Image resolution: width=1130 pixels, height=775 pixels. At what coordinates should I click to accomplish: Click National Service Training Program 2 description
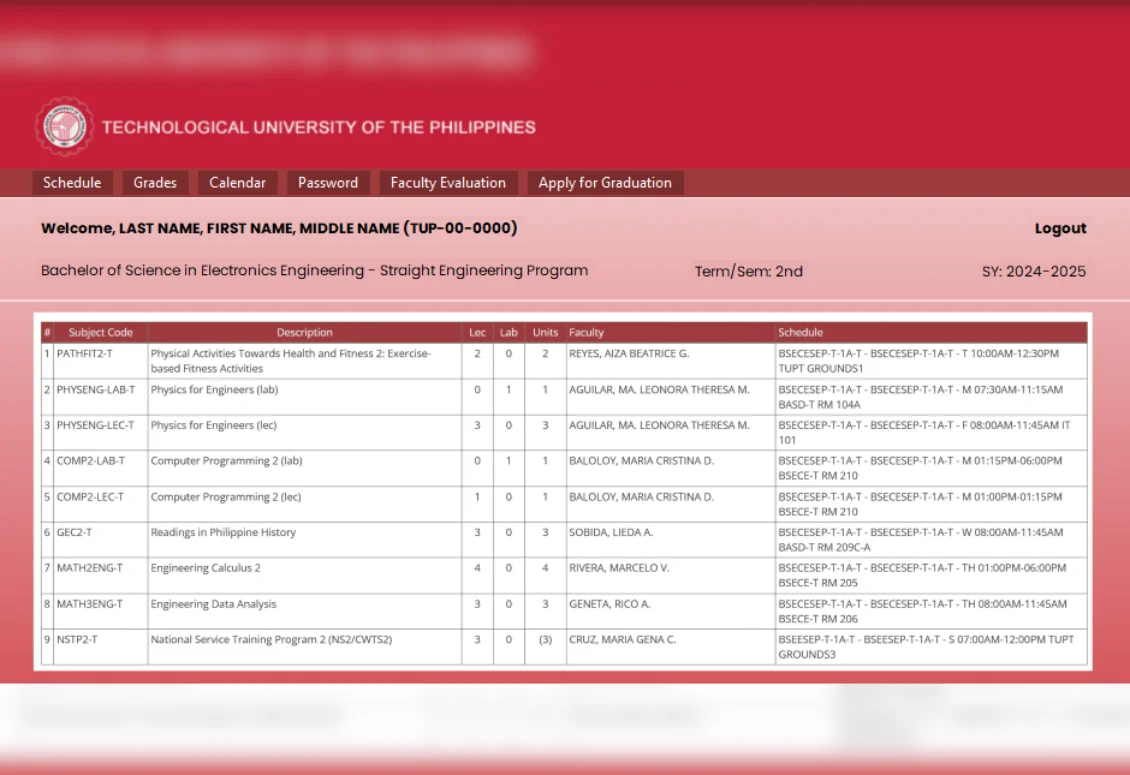click(x=271, y=639)
